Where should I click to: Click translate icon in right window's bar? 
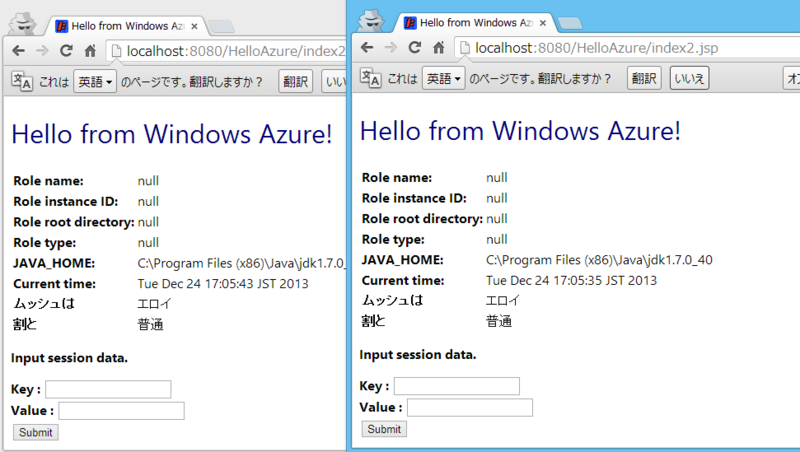(370, 78)
